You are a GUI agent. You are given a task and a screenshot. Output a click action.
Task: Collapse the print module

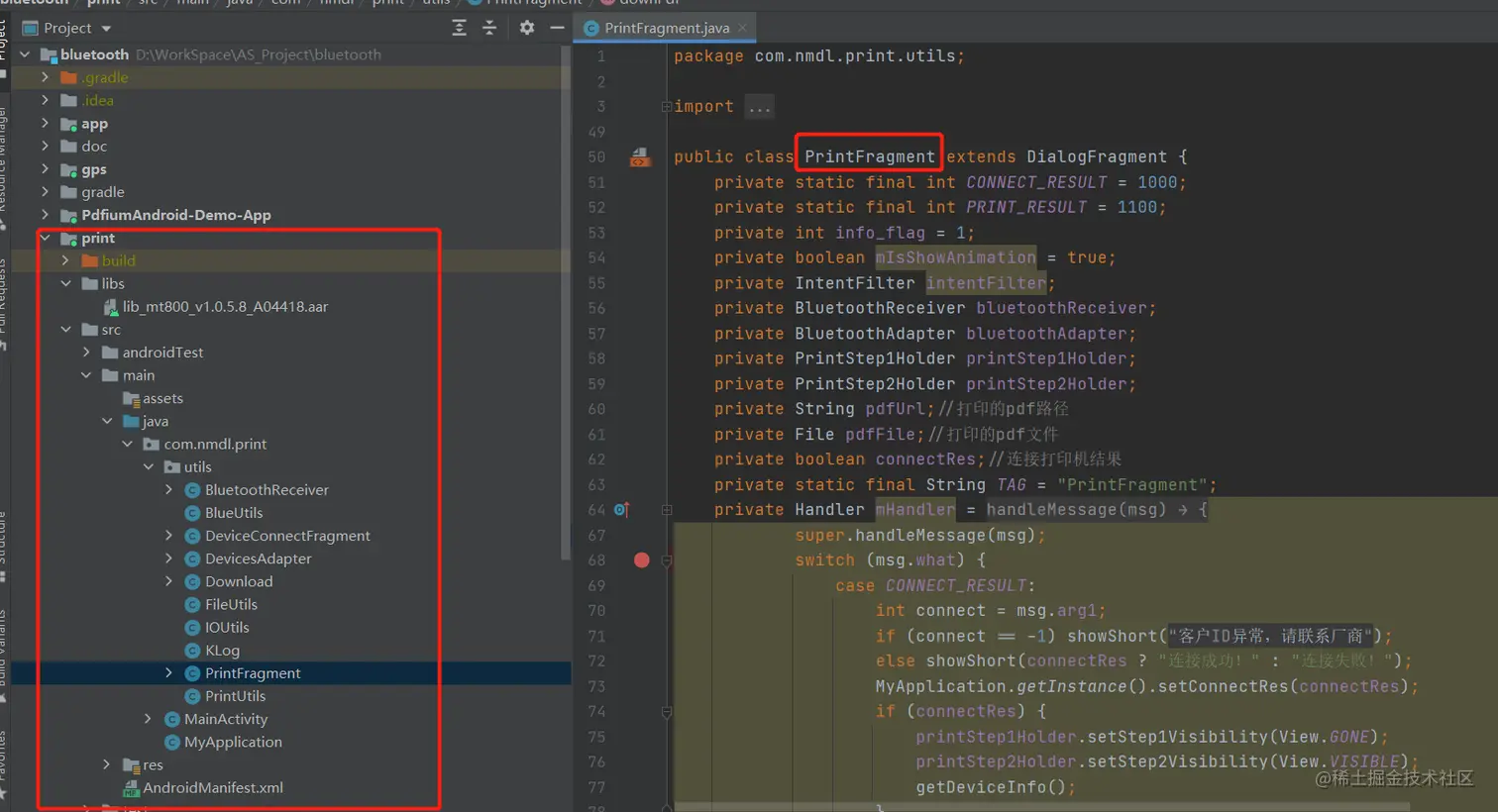pyautogui.click(x=46, y=238)
